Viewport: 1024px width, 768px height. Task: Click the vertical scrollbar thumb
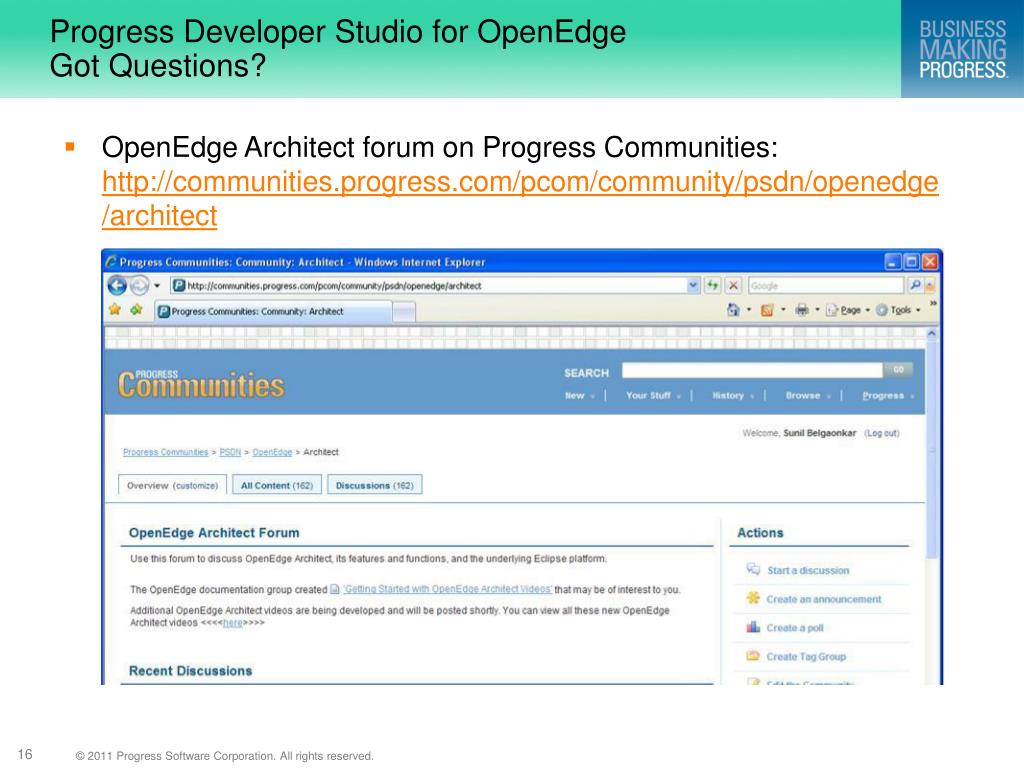pyautogui.click(x=931, y=451)
